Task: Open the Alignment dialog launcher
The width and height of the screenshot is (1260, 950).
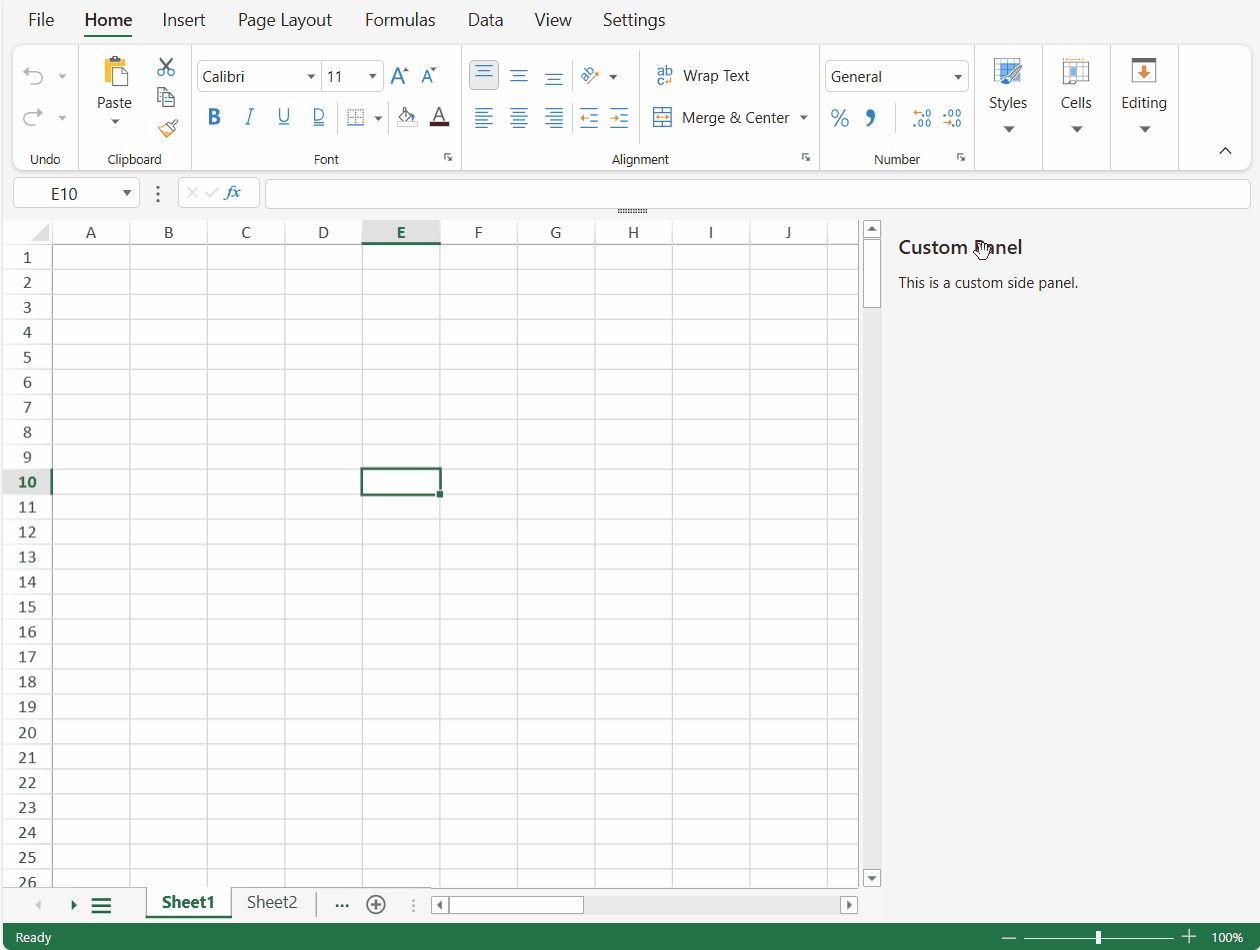Action: [806, 157]
